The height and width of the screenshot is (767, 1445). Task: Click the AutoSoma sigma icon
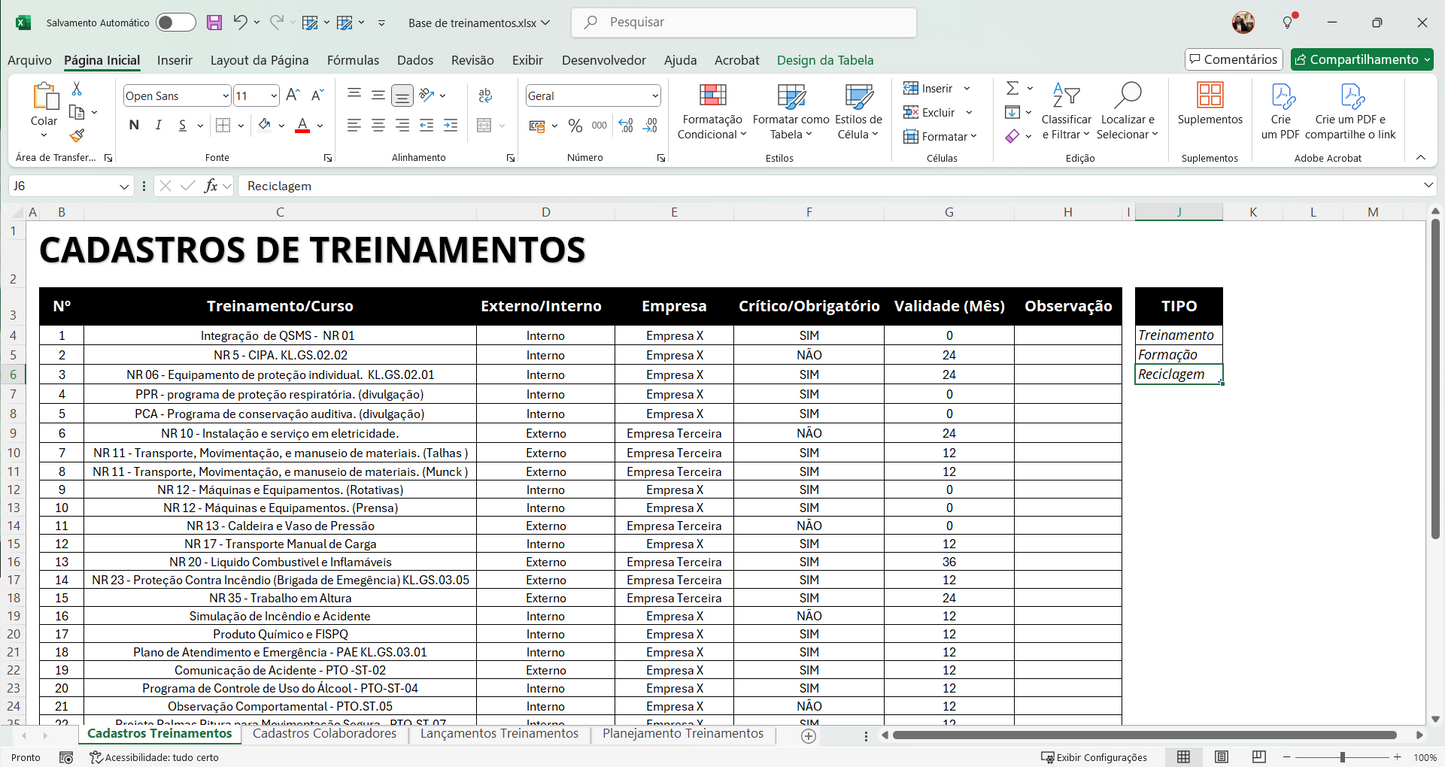1015,88
